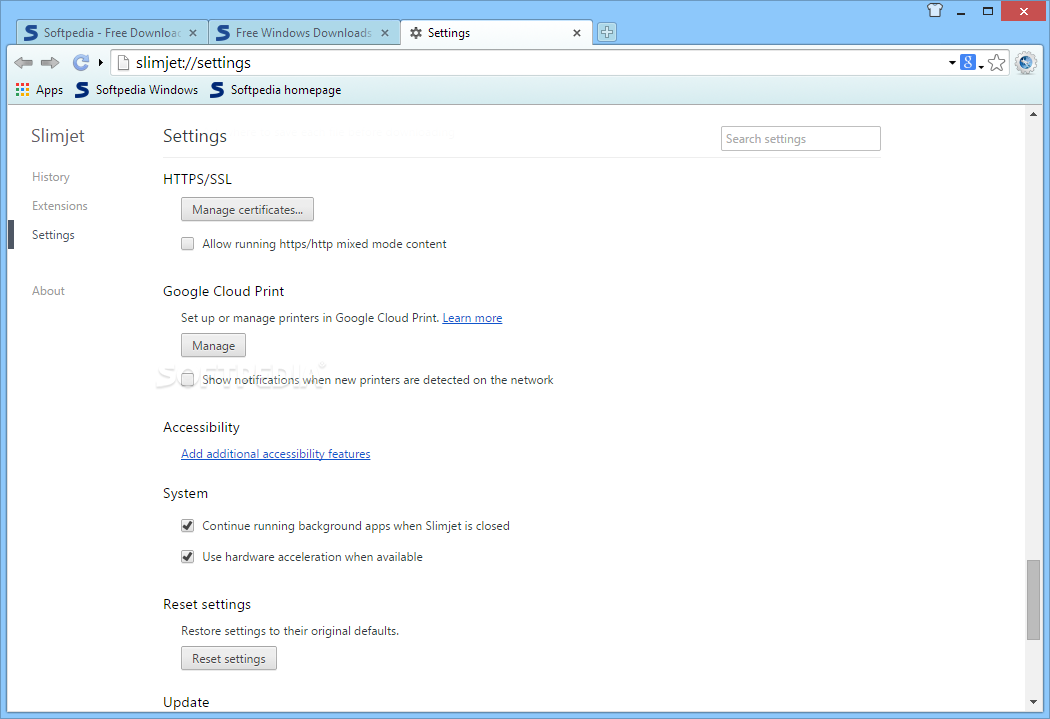The height and width of the screenshot is (719, 1050).
Task: Open the Google search engine selector
Action: [971, 63]
